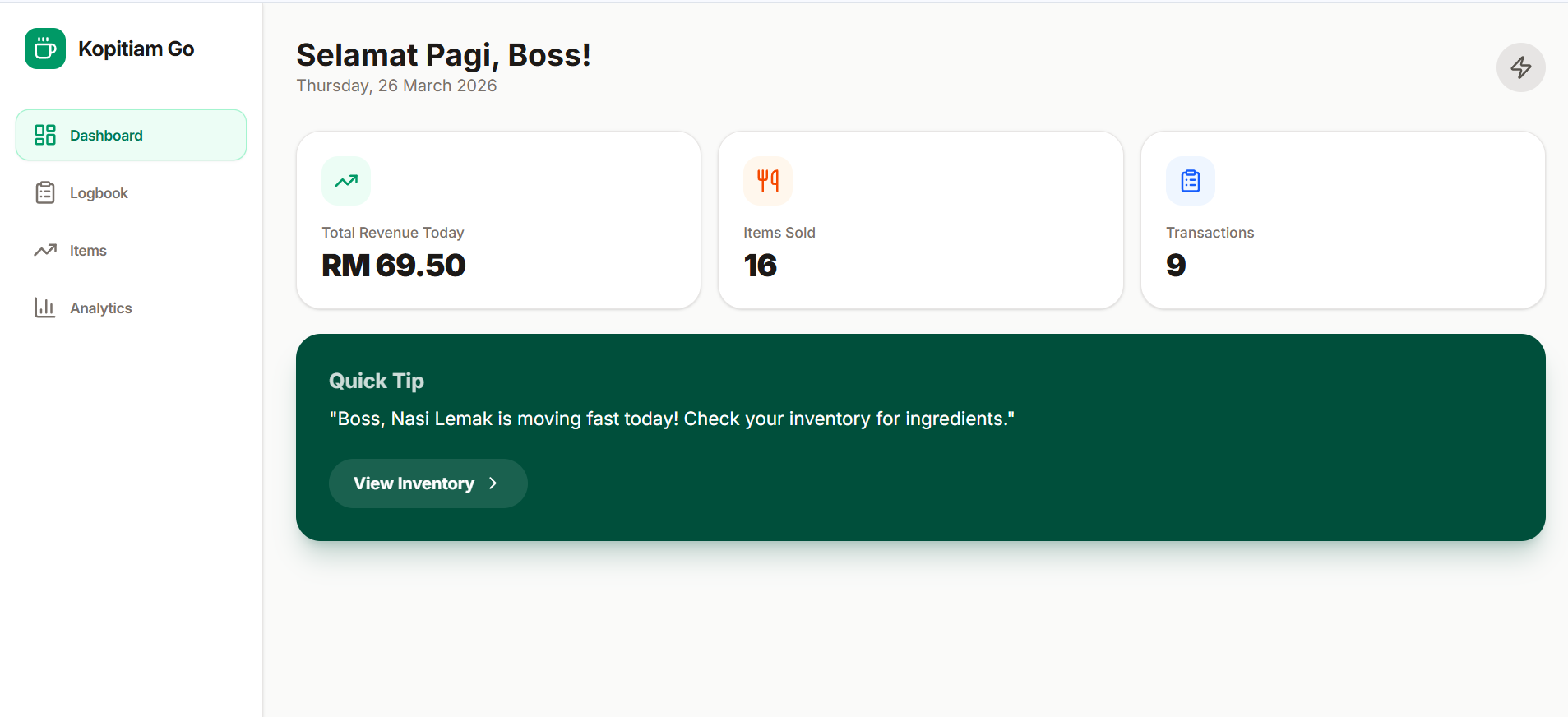Click the blue clipboard icon on Transactions card
This screenshot has height=717, width=1568.
click(1189, 180)
